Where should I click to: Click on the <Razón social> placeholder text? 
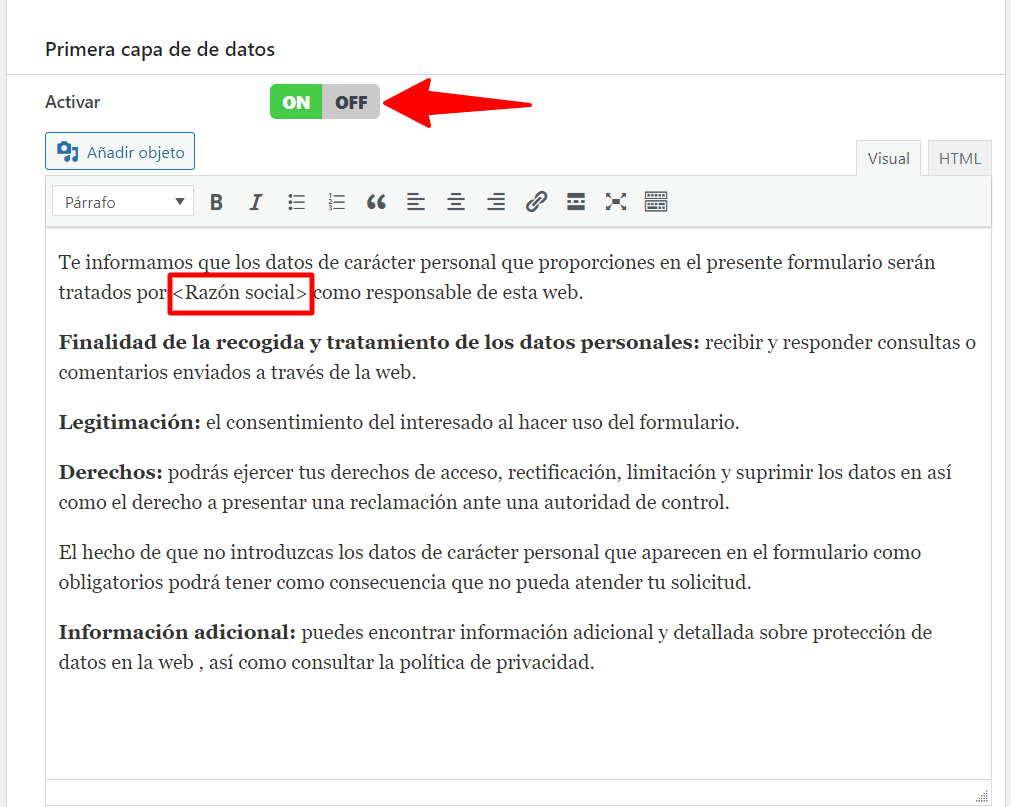click(x=240, y=293)
